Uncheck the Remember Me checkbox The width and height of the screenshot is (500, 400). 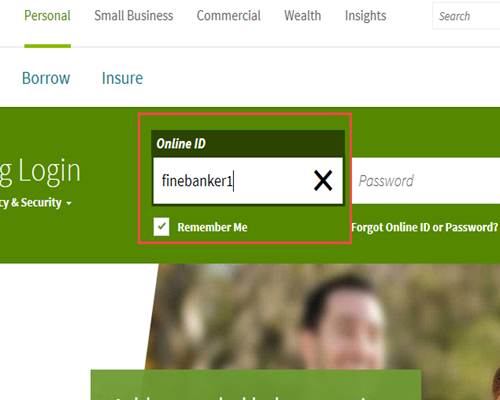click(161, 227)
